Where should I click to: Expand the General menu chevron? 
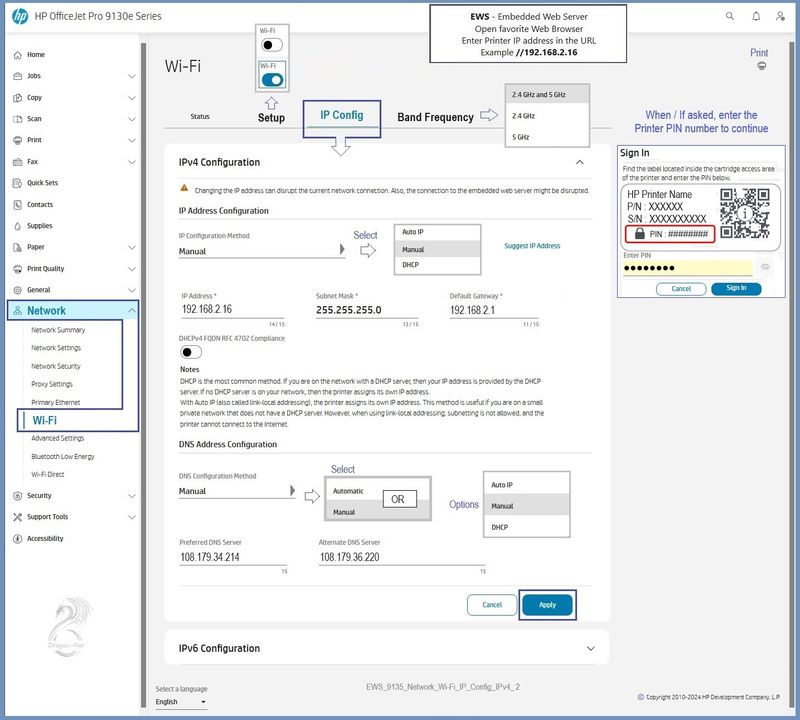132,290
